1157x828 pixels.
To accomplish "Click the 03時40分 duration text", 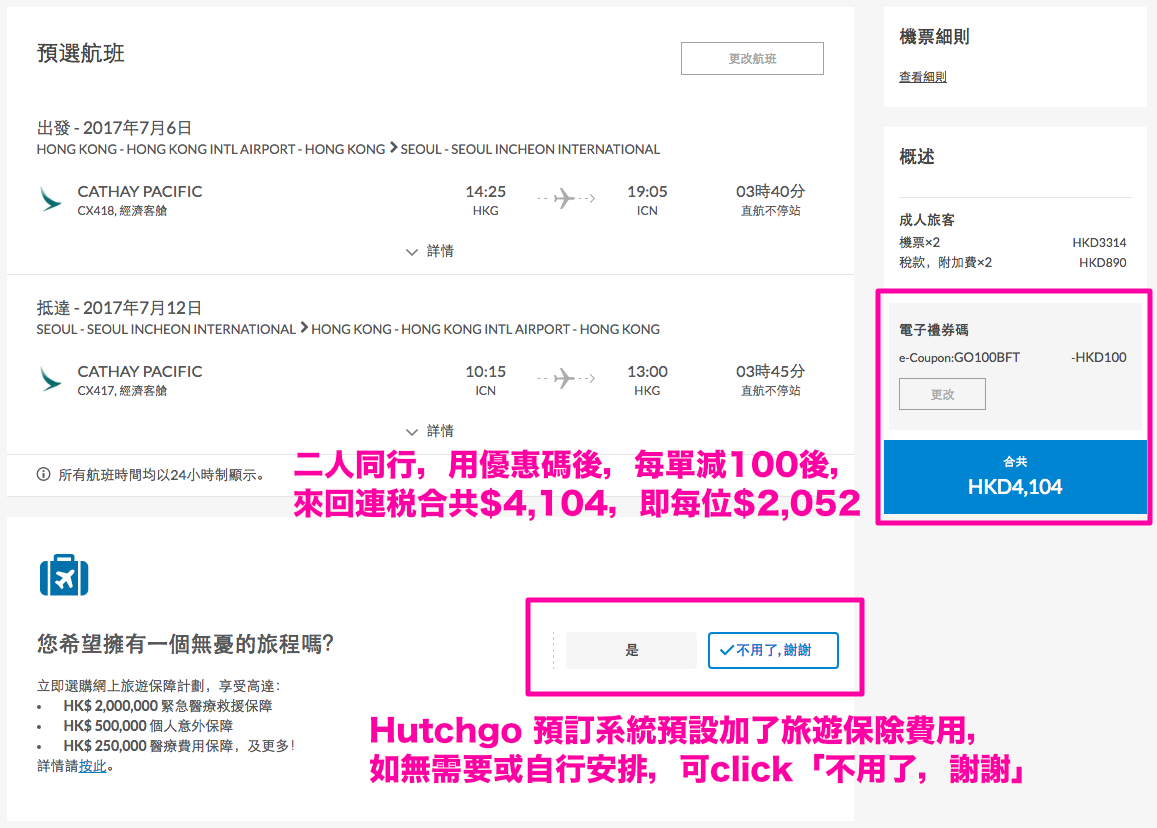I will [x=770, y=191].
